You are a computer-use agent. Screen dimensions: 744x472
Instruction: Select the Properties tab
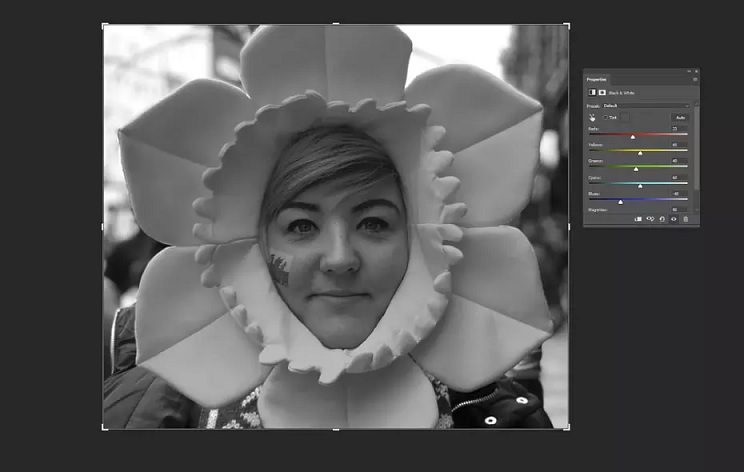(x=597, y=79)
